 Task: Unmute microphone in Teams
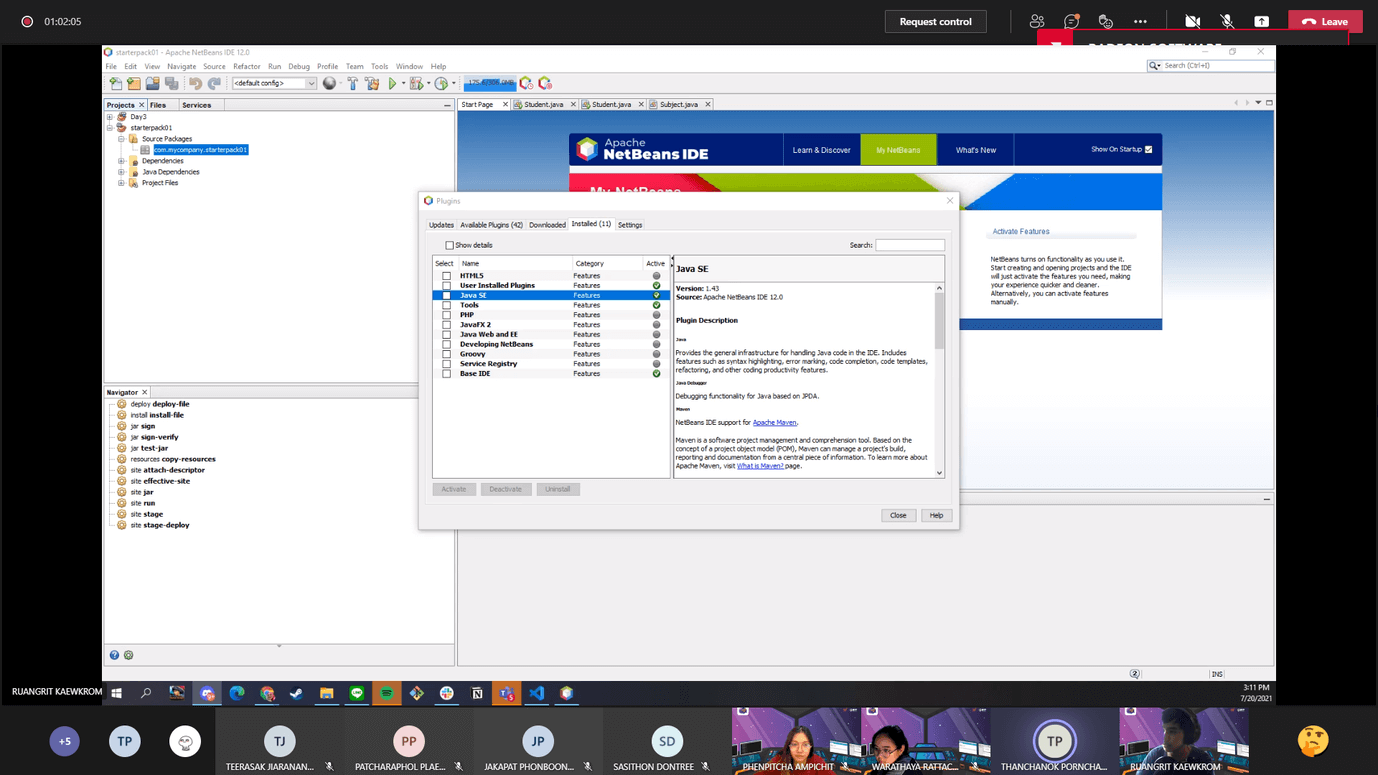coord(1227,21)
